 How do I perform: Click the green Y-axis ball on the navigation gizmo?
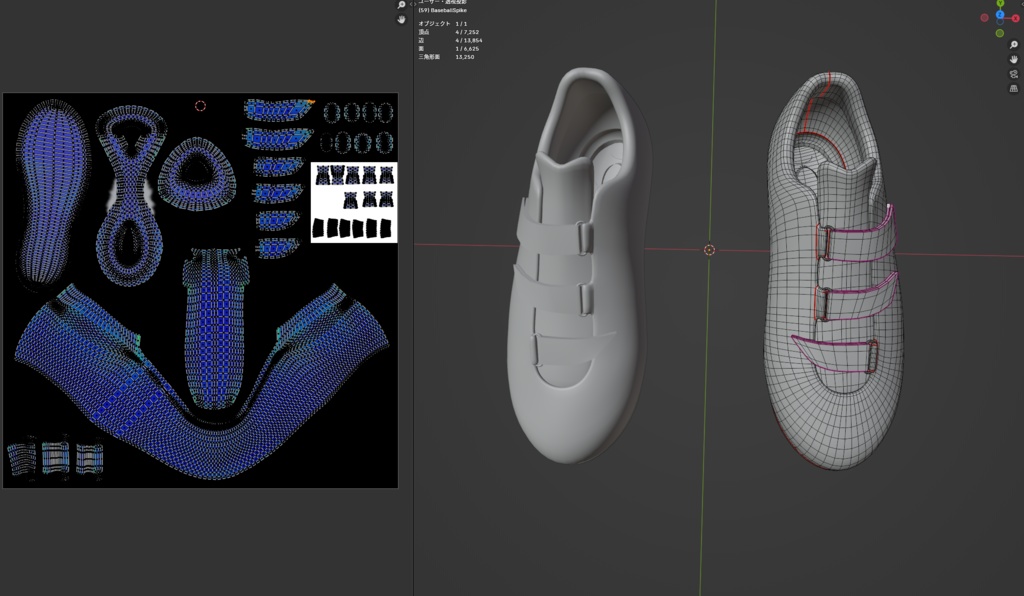(x=1000, y=4)
